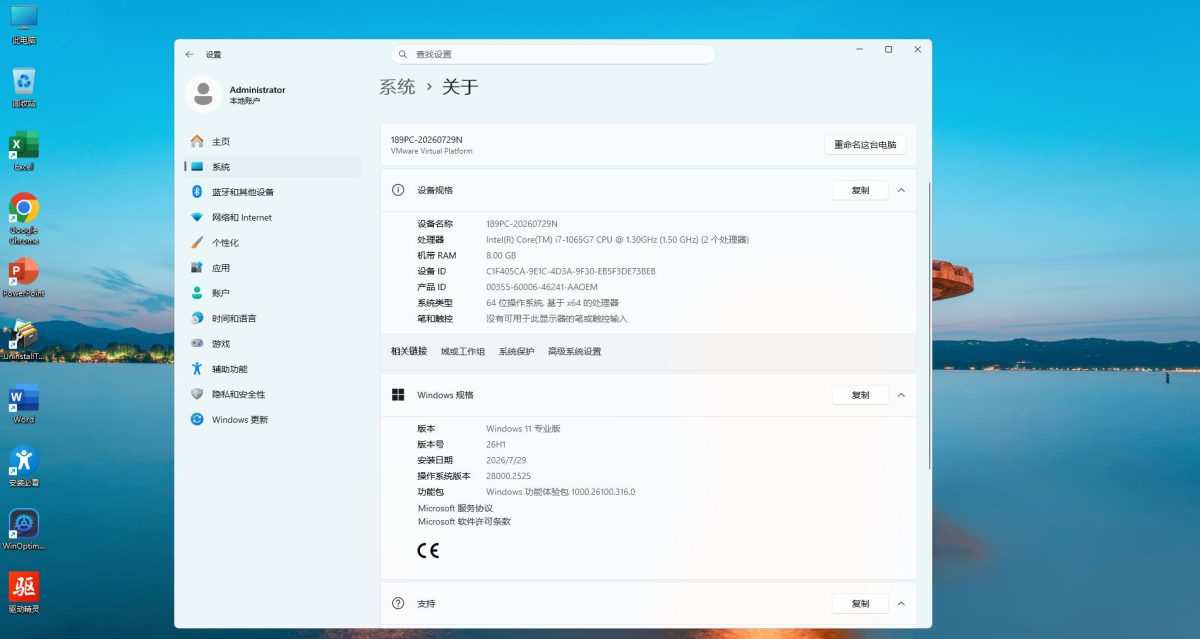Open 辅助功能 settings
This screenshot has width=1200, height=639.
pyautogui.click(x=273, y=369)
